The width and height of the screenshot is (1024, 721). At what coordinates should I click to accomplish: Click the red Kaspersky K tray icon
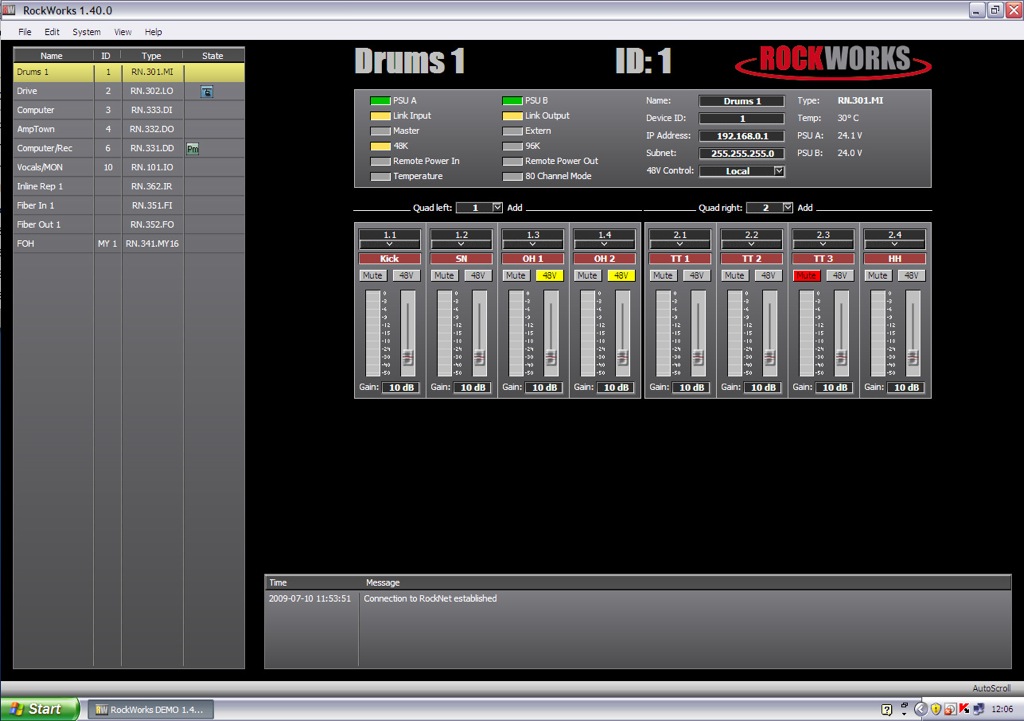click(x=964, y=709)
